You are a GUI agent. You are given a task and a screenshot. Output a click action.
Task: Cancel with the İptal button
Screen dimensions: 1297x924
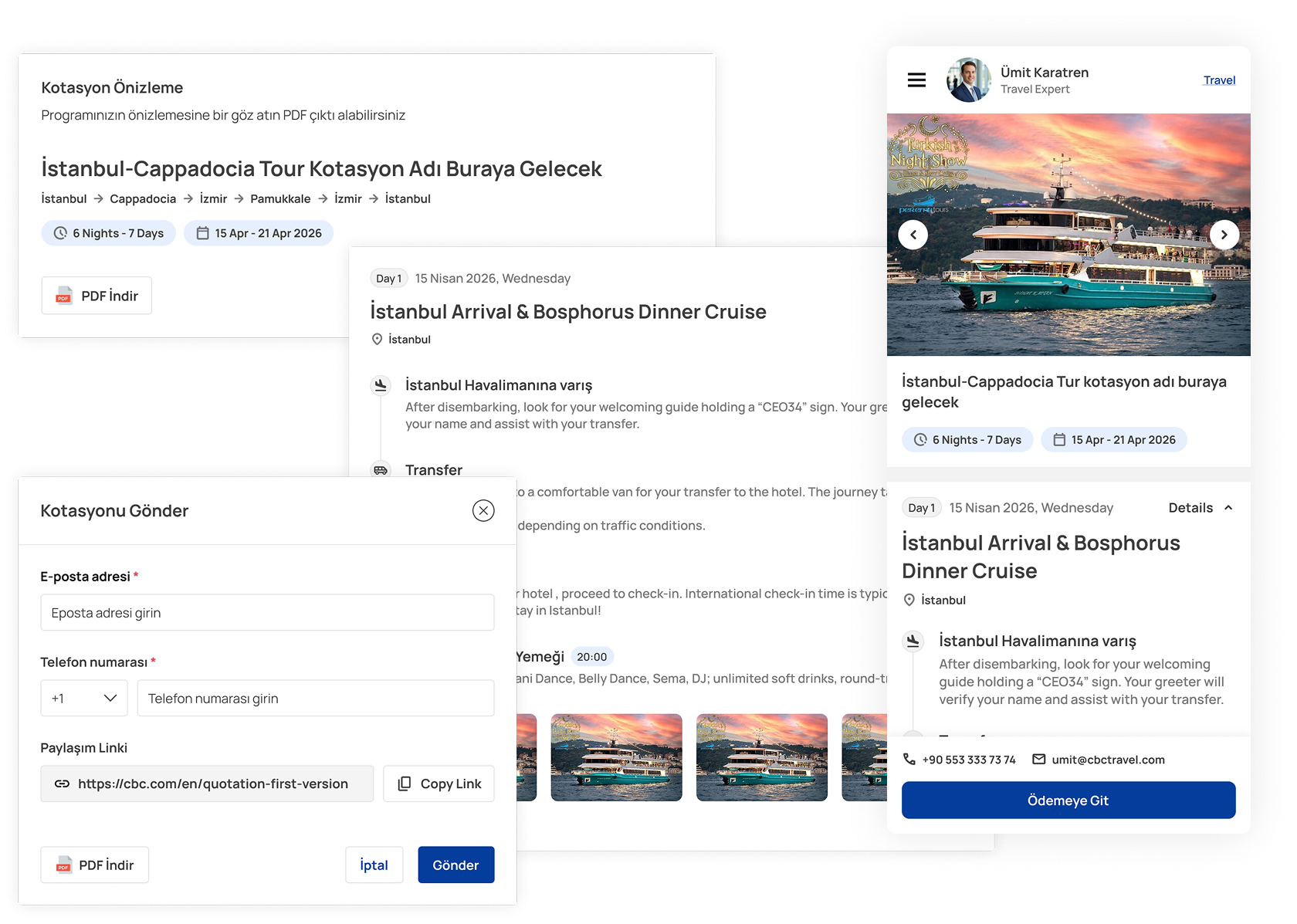(x=374, y=865)
